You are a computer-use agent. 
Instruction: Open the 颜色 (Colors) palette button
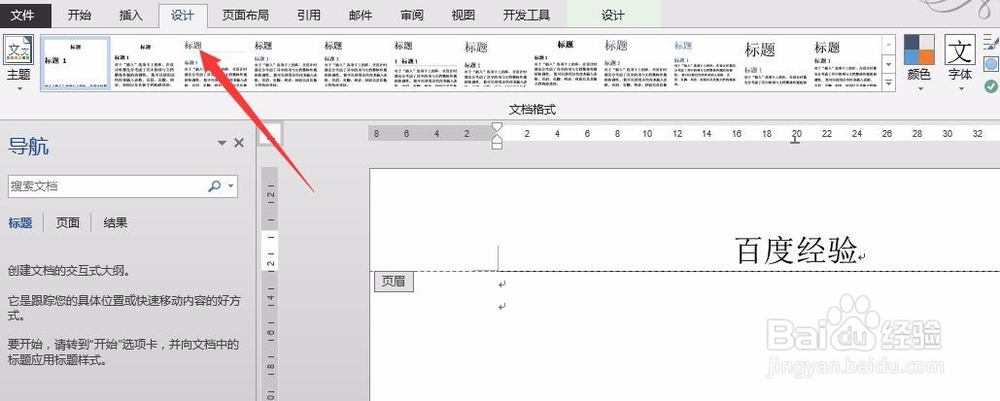919,62
